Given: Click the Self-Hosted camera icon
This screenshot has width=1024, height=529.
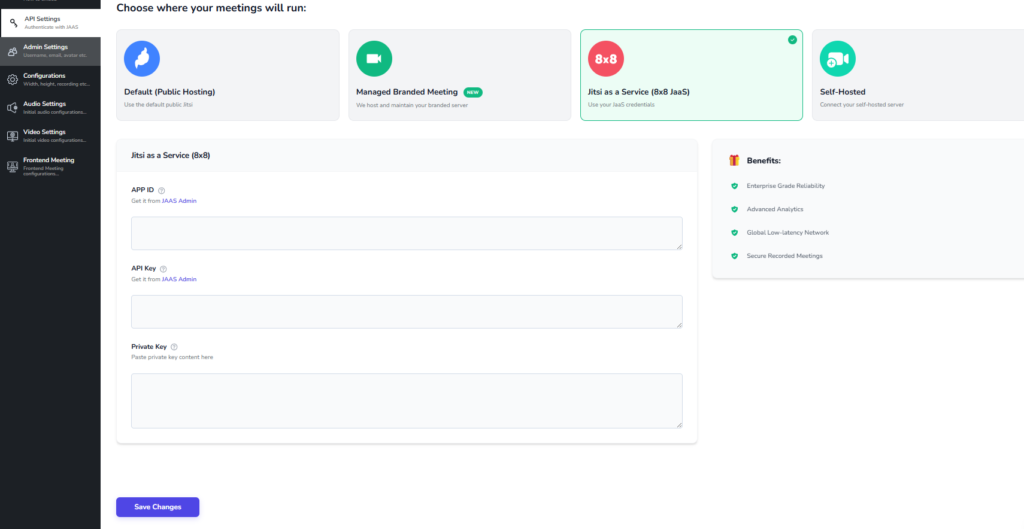Looking at the screenshot, I should 837,59.
